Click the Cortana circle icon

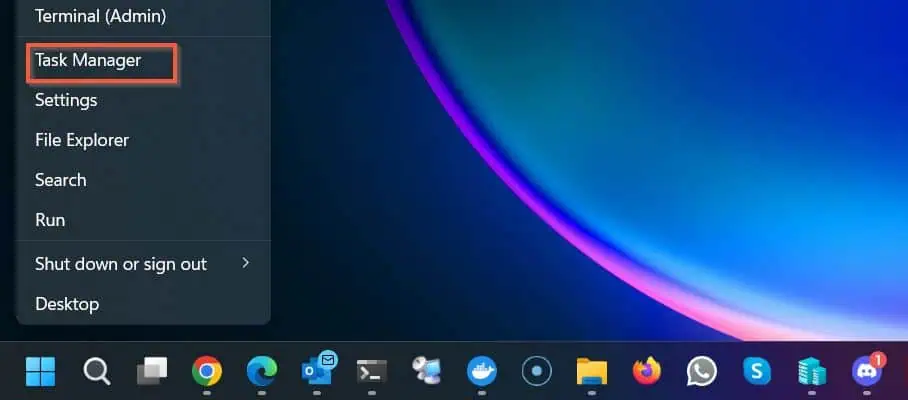[x=537, y=371]
